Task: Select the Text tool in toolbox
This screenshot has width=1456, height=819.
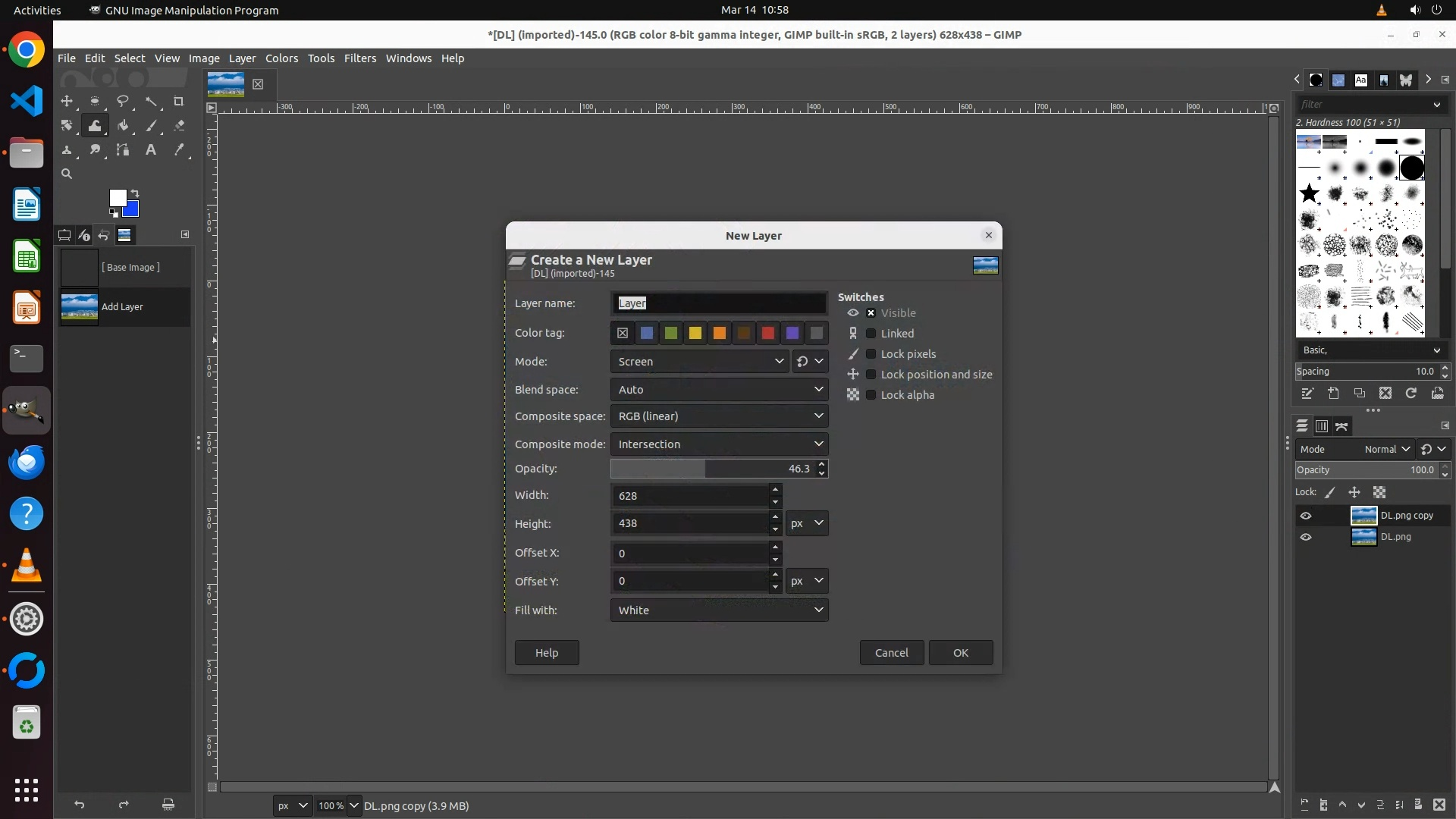Action: coord(151,150)
